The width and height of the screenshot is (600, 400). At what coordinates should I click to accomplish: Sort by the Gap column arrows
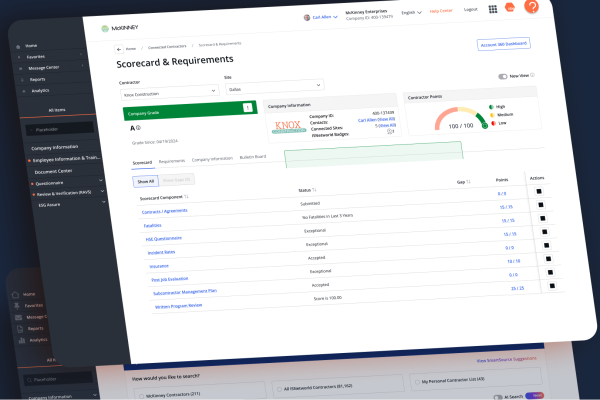coord(468,182)
